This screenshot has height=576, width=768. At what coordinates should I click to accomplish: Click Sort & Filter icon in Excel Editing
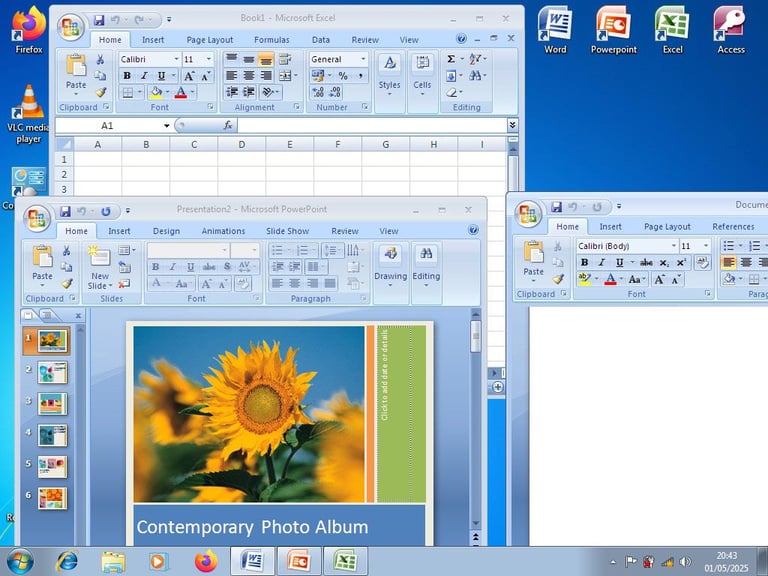tap(475, 59)
